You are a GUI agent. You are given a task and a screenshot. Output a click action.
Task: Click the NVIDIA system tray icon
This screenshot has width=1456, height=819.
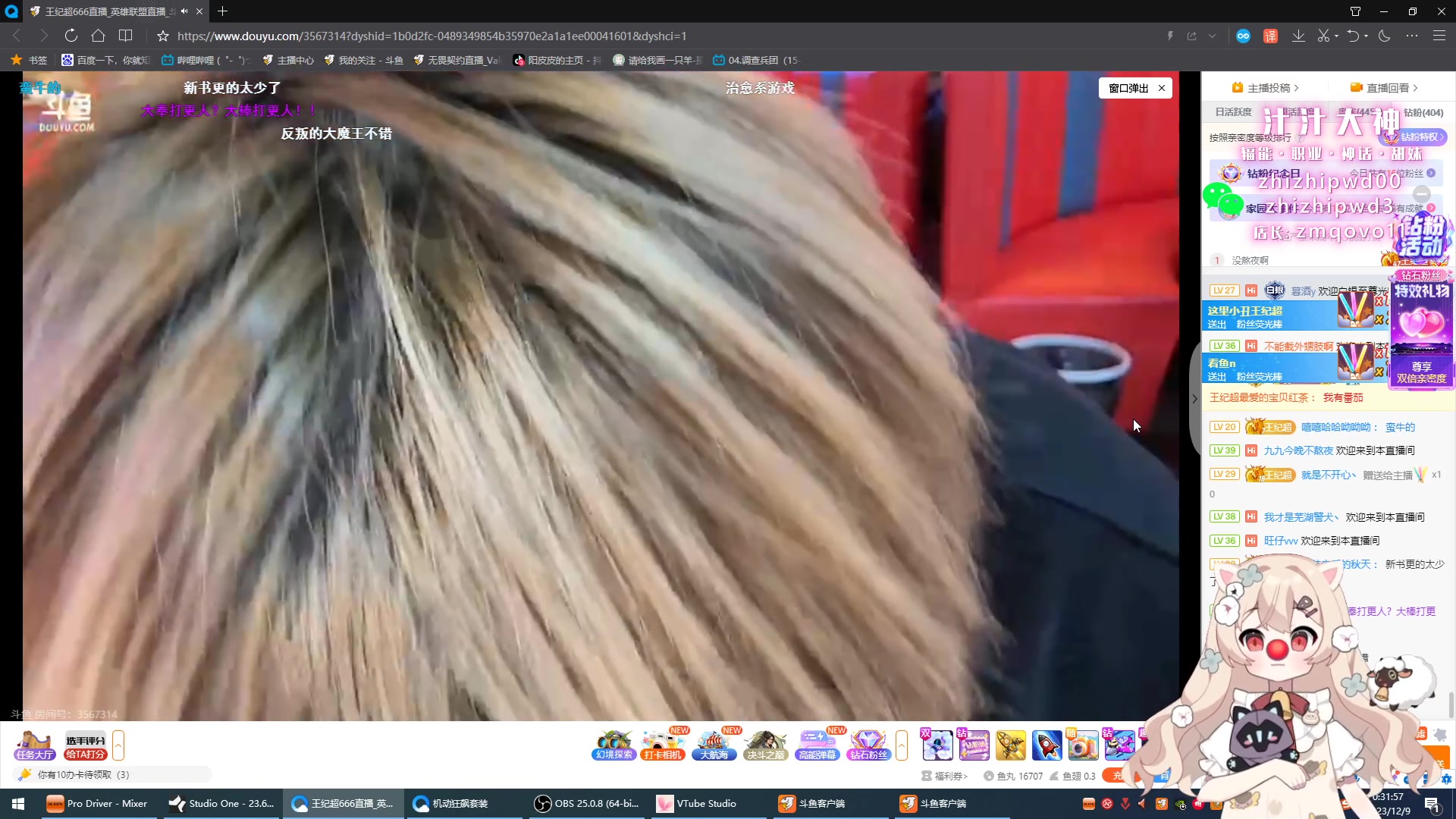(x=1181, y=804)
